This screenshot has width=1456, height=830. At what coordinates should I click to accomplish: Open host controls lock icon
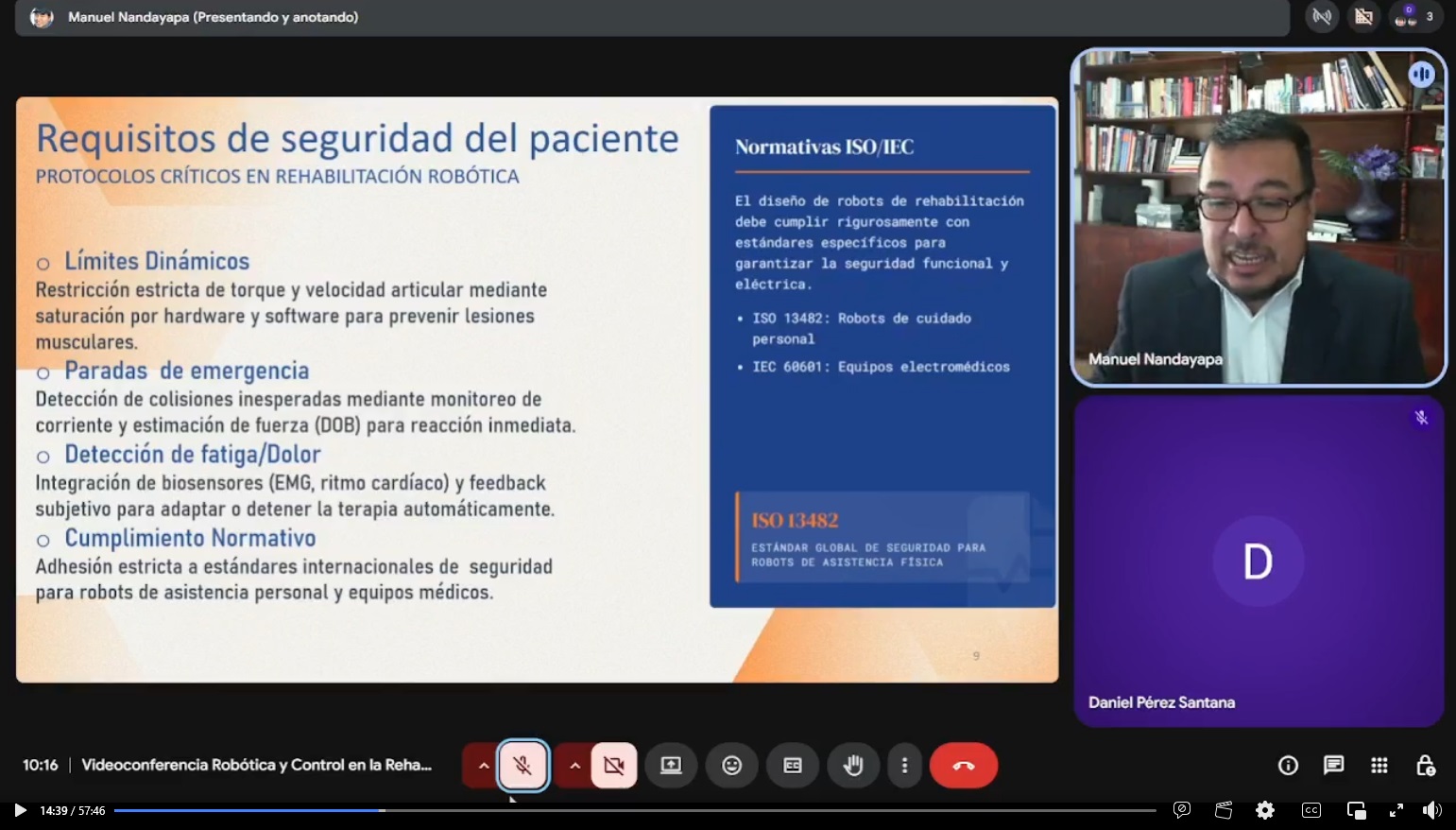1425,766
